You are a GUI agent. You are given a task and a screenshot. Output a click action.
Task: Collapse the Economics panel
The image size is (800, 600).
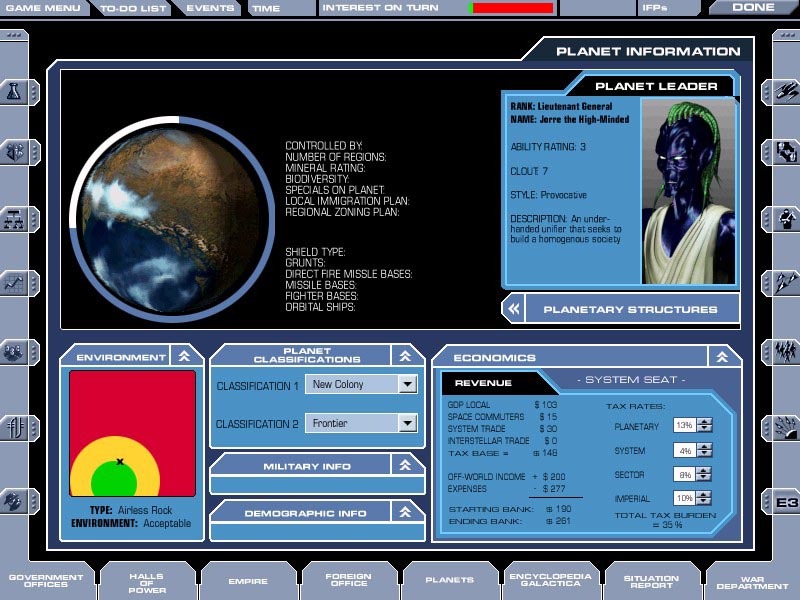(723, 357)
